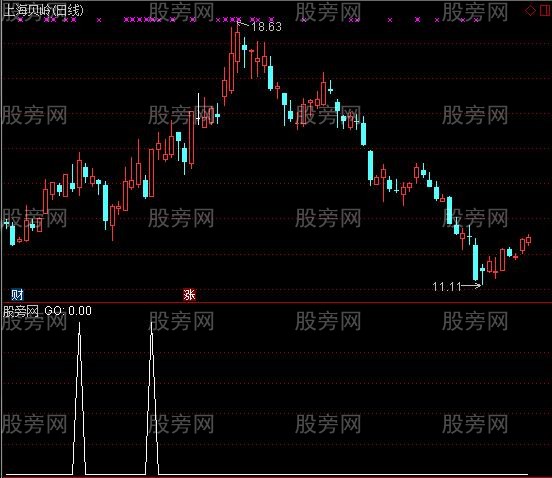Screen dimensions: 552x478
Task: Click the GO: 0.00 indicator value
Action: [x=68, y=311]
